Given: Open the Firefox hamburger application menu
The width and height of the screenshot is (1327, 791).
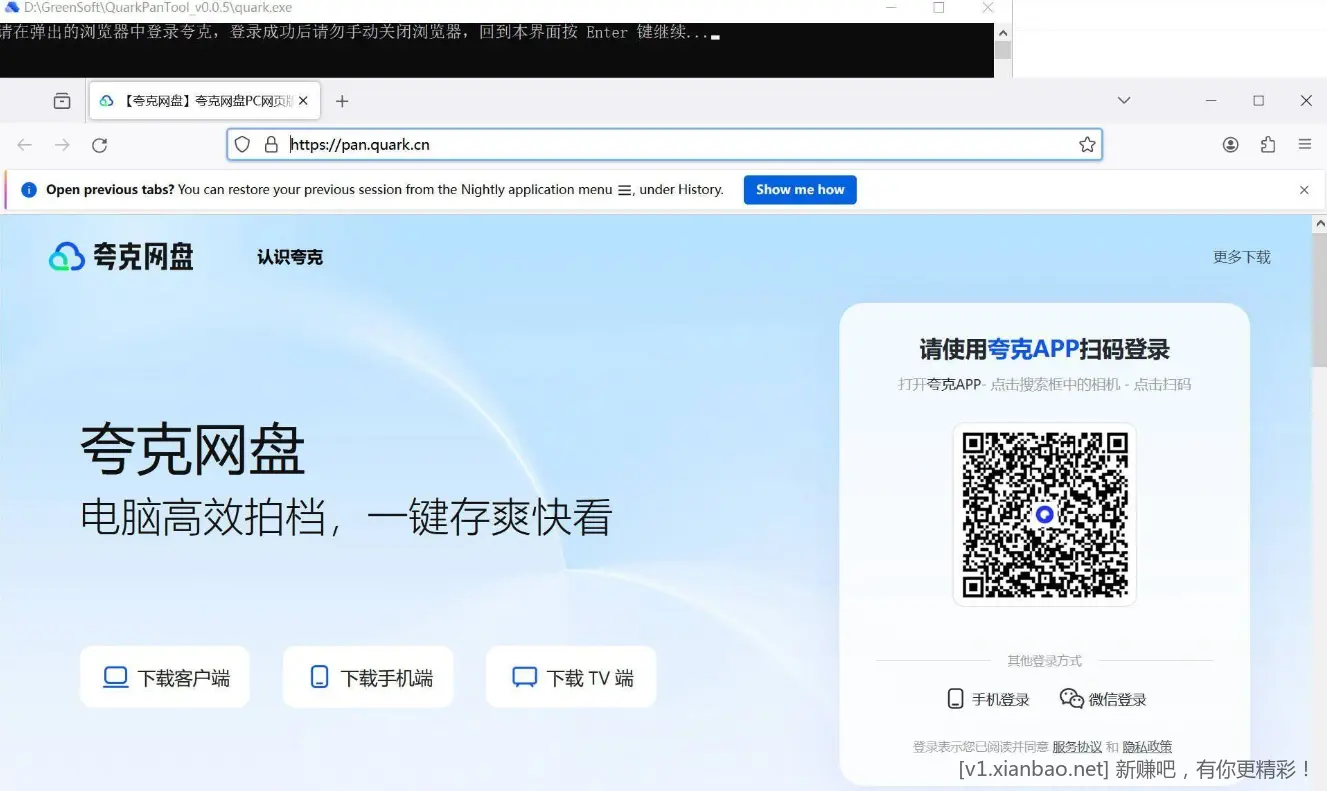Looking at the screenshot, I should point(1306,144).
